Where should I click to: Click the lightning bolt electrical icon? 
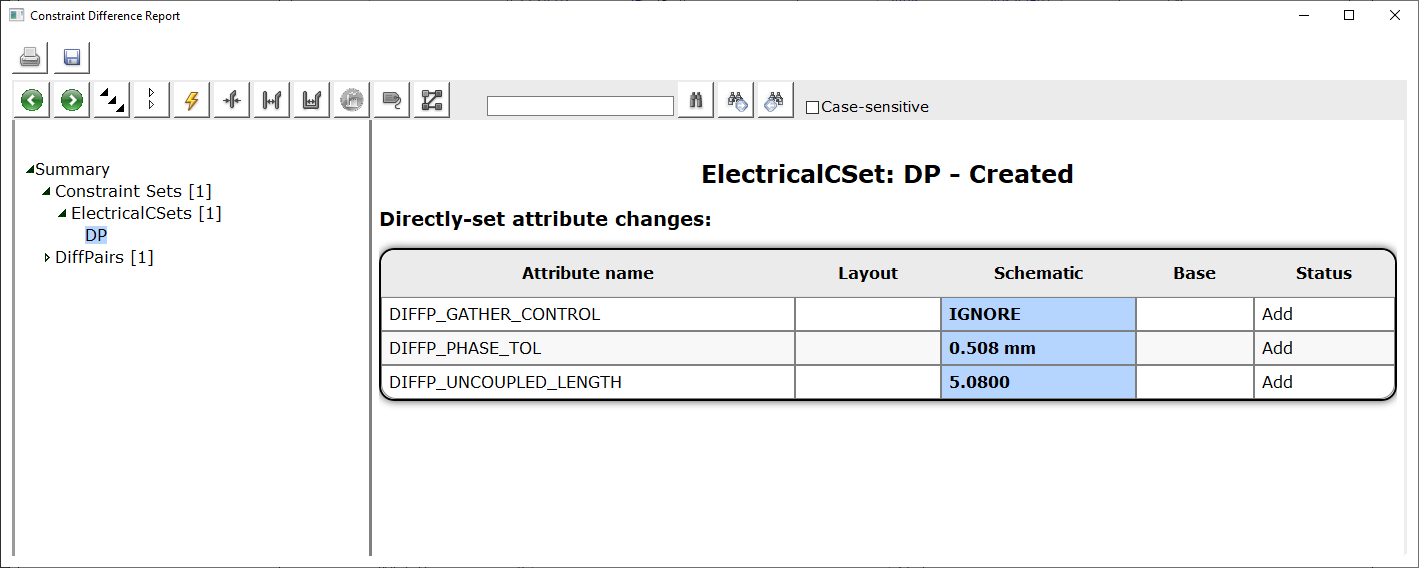(x=192, y=100)
